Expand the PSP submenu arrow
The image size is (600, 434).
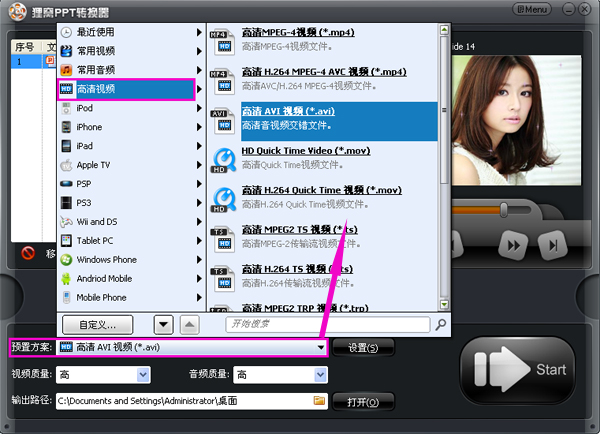199,184
